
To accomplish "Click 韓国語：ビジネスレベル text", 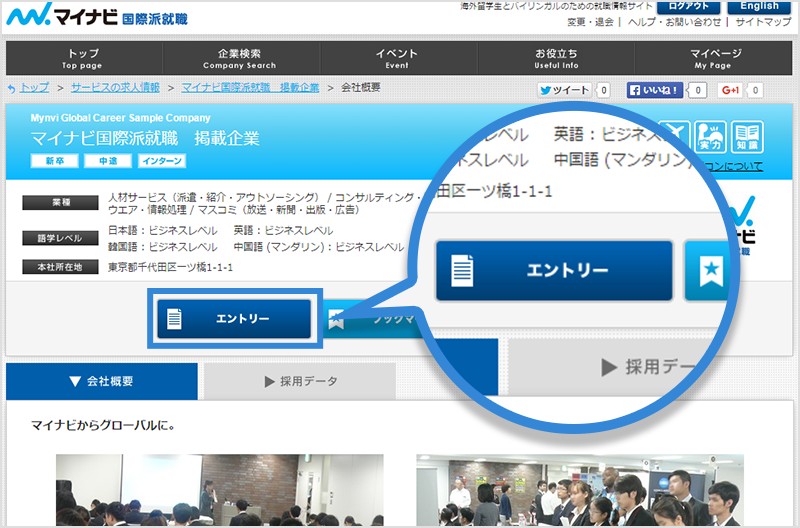I will point(163,247).
